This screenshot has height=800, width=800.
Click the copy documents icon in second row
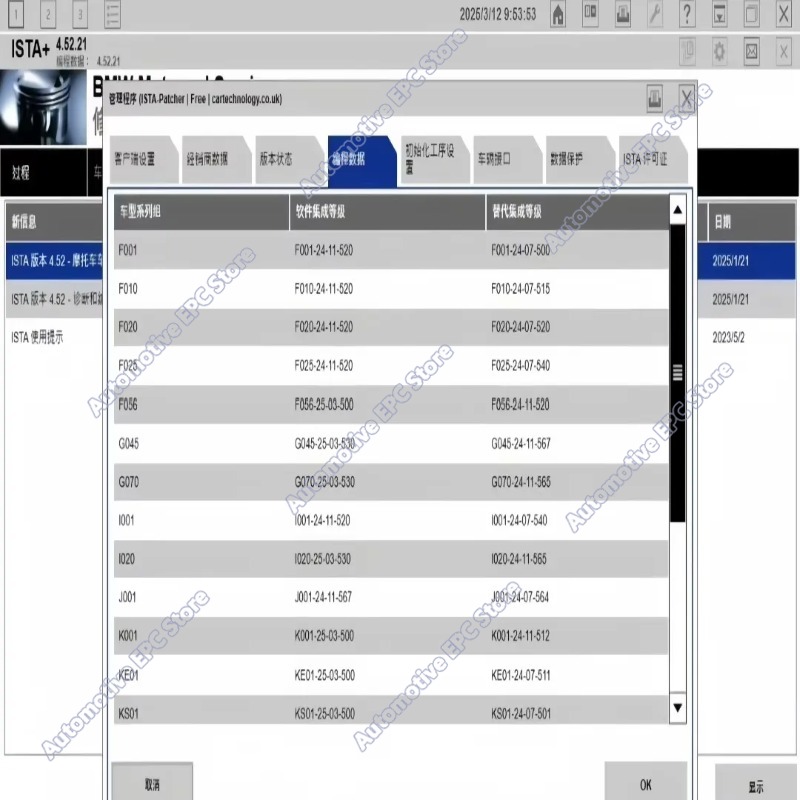tap(687, 52)
